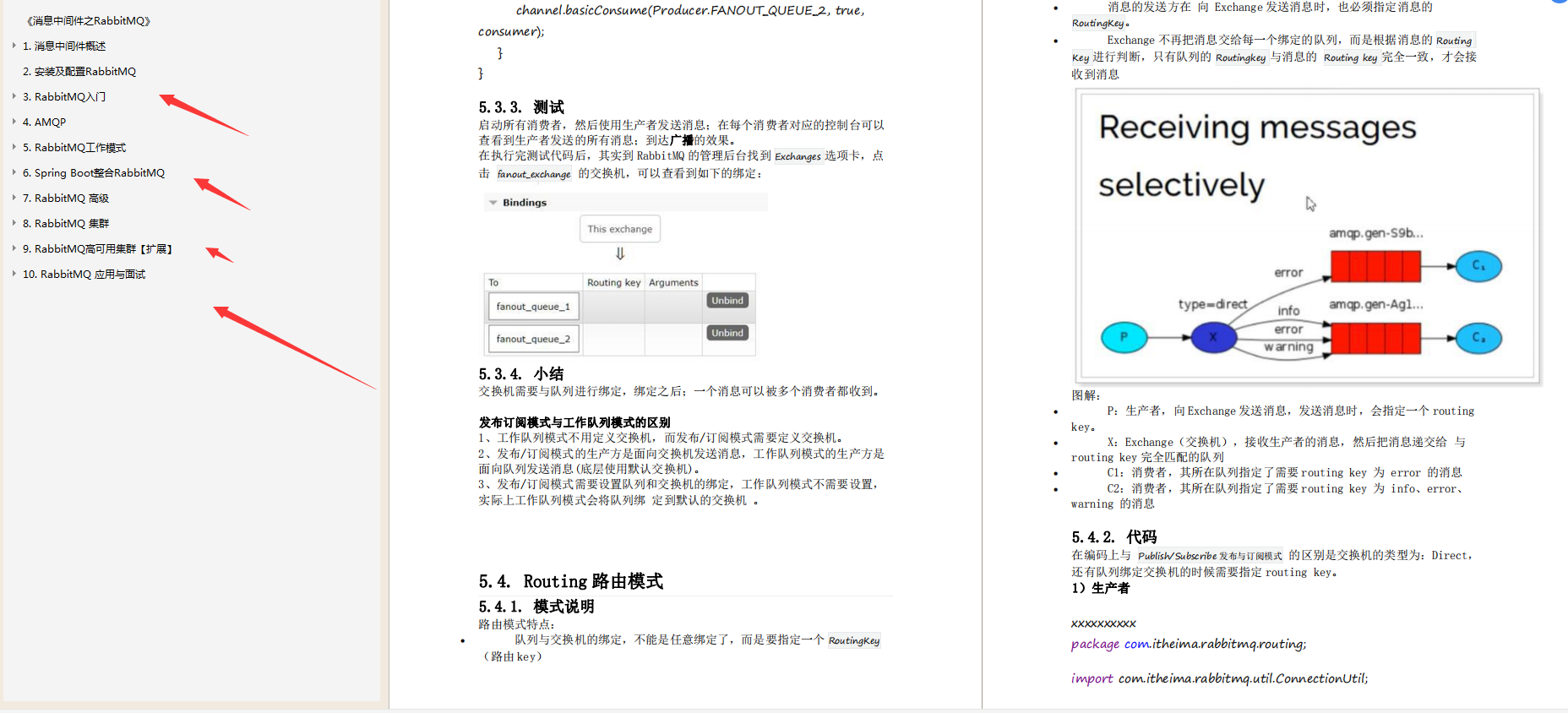The height and width of the screenshot is (713, 1568).
Task: Expand the '4. AMQP' outline arrow
Action: click(x=14, y=122)
